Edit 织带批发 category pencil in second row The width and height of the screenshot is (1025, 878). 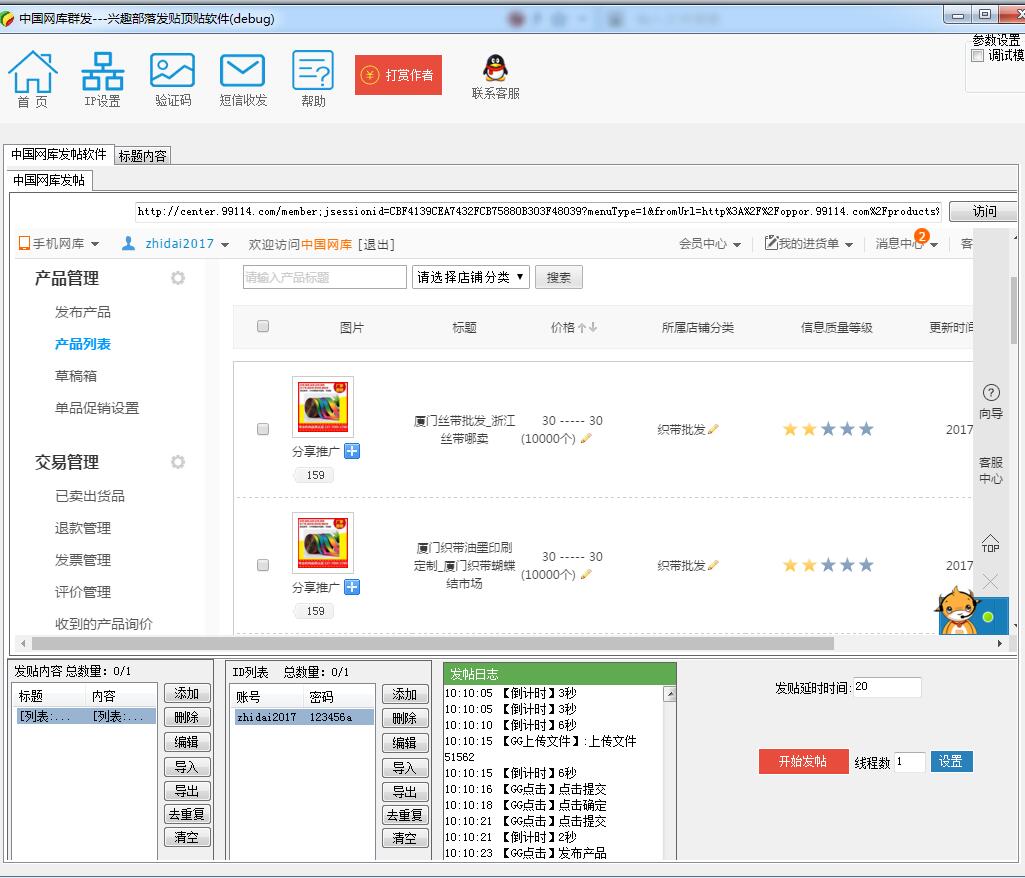click(713, 566)
